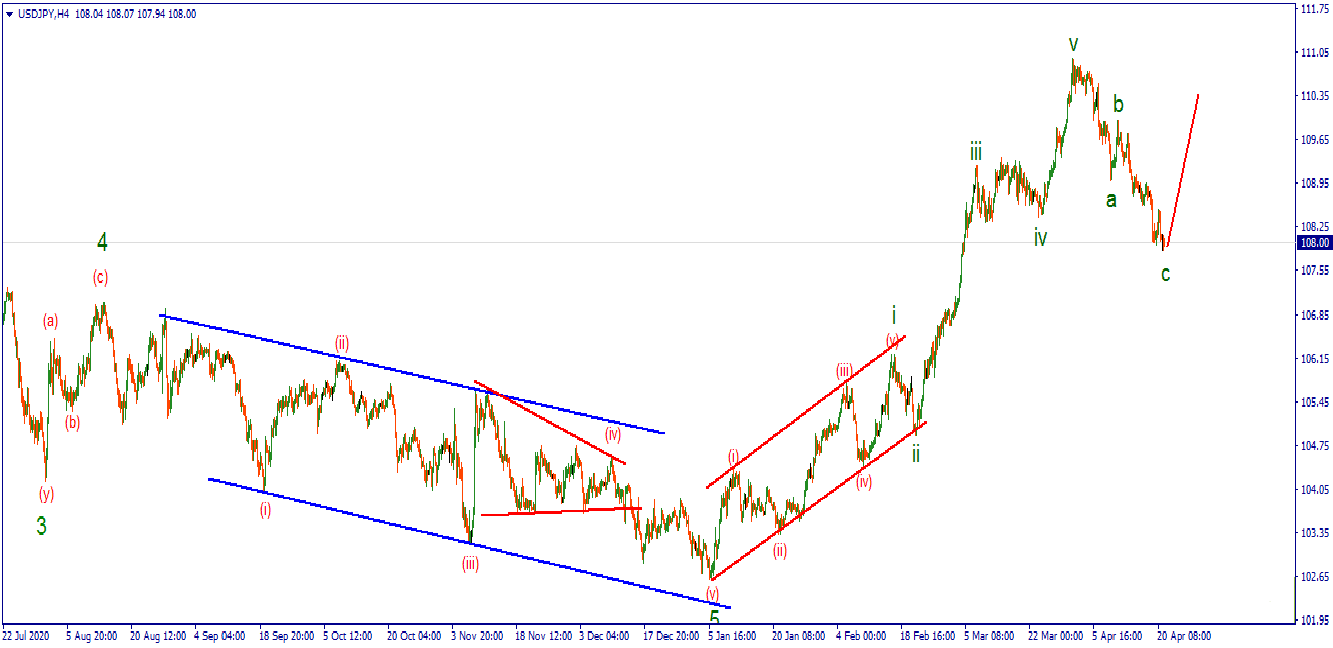Click the 22 Jul 2020 date label
Viewport: 1333px width, 648px height.
[x=26, y=634]
